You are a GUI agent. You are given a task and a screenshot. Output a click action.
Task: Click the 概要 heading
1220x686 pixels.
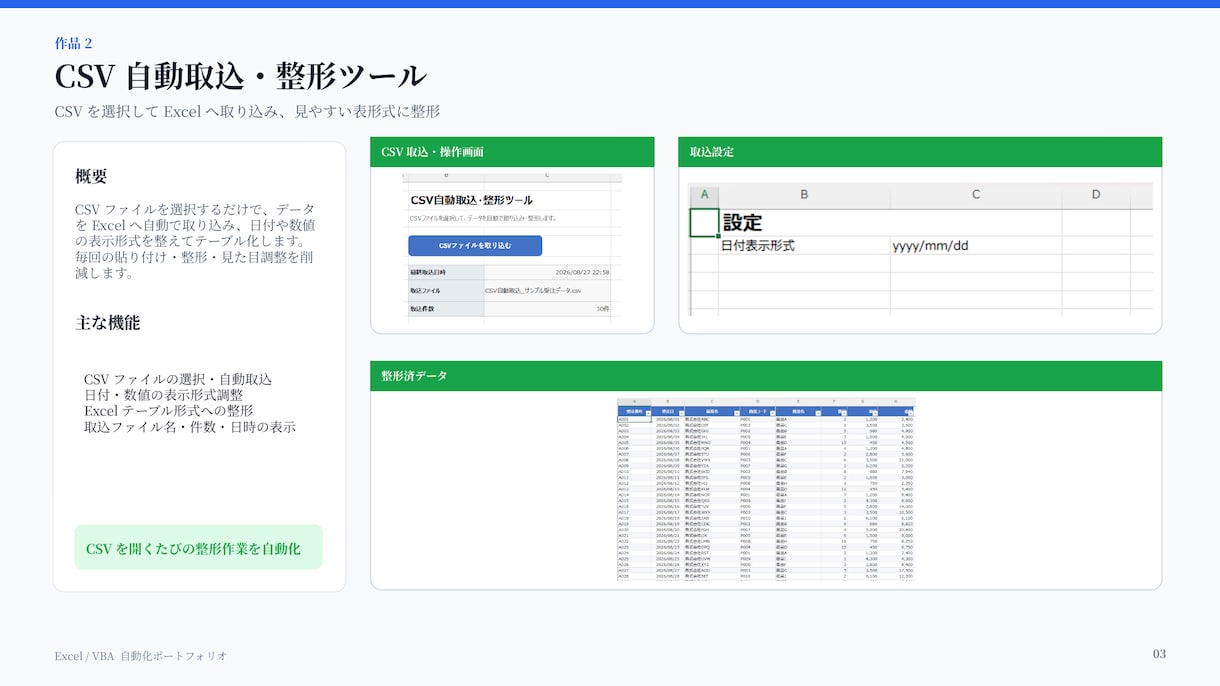click(x=91, y=176)
